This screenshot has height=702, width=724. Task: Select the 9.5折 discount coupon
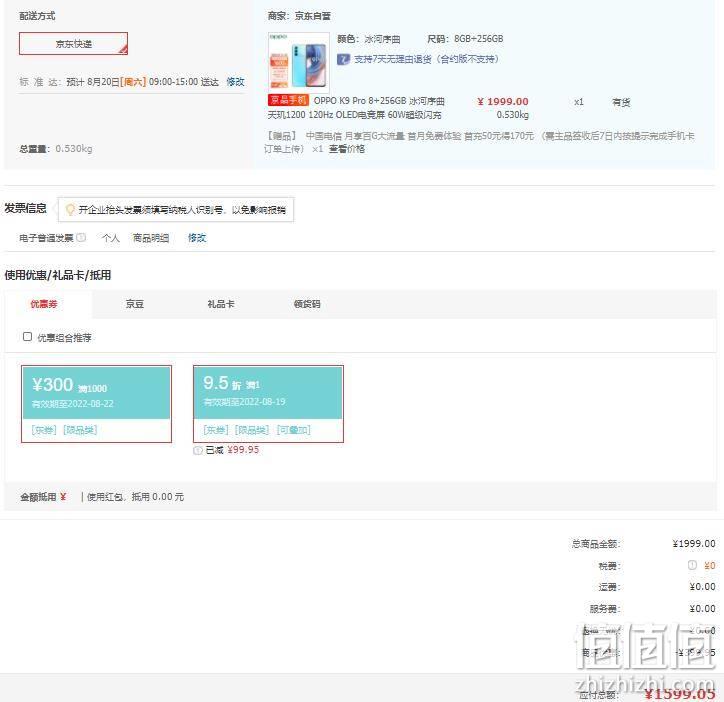point(268,404)
